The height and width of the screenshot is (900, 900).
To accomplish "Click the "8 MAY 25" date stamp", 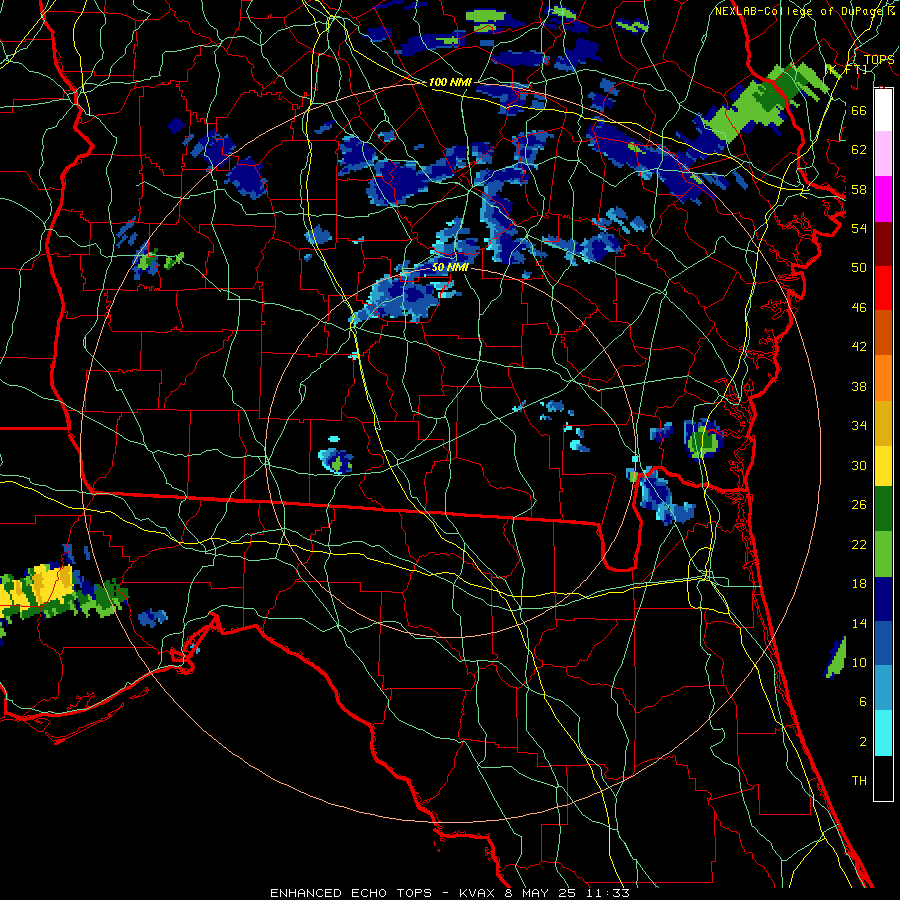I will coord(540,893).
